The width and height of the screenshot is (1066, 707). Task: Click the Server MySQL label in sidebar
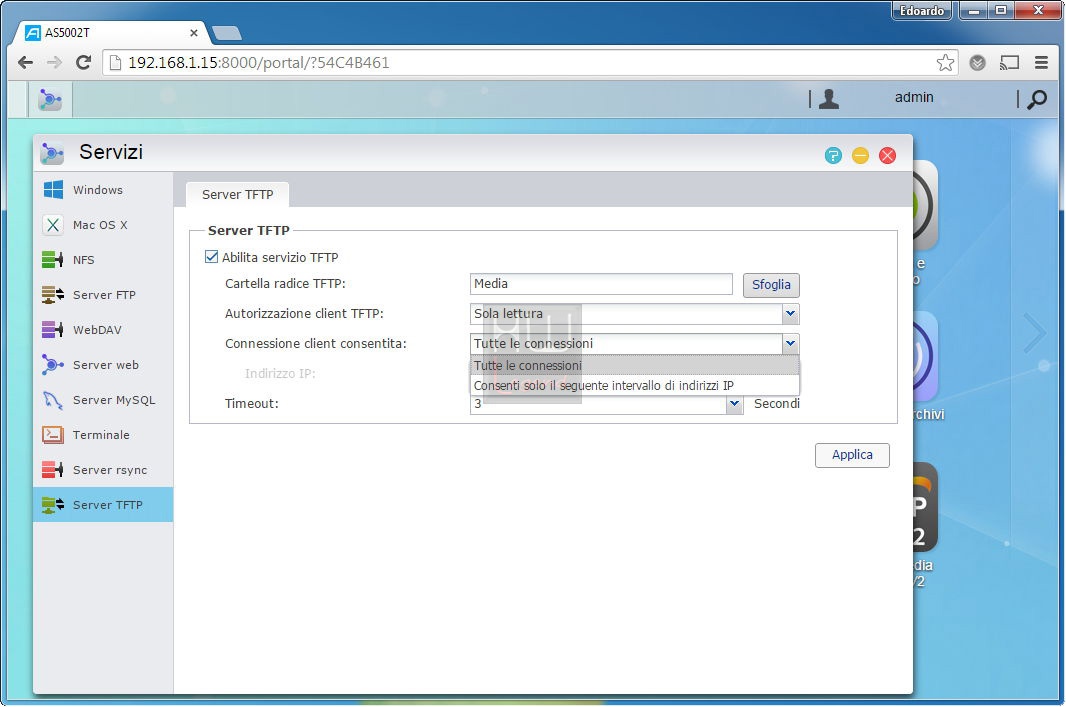[114, 400]
